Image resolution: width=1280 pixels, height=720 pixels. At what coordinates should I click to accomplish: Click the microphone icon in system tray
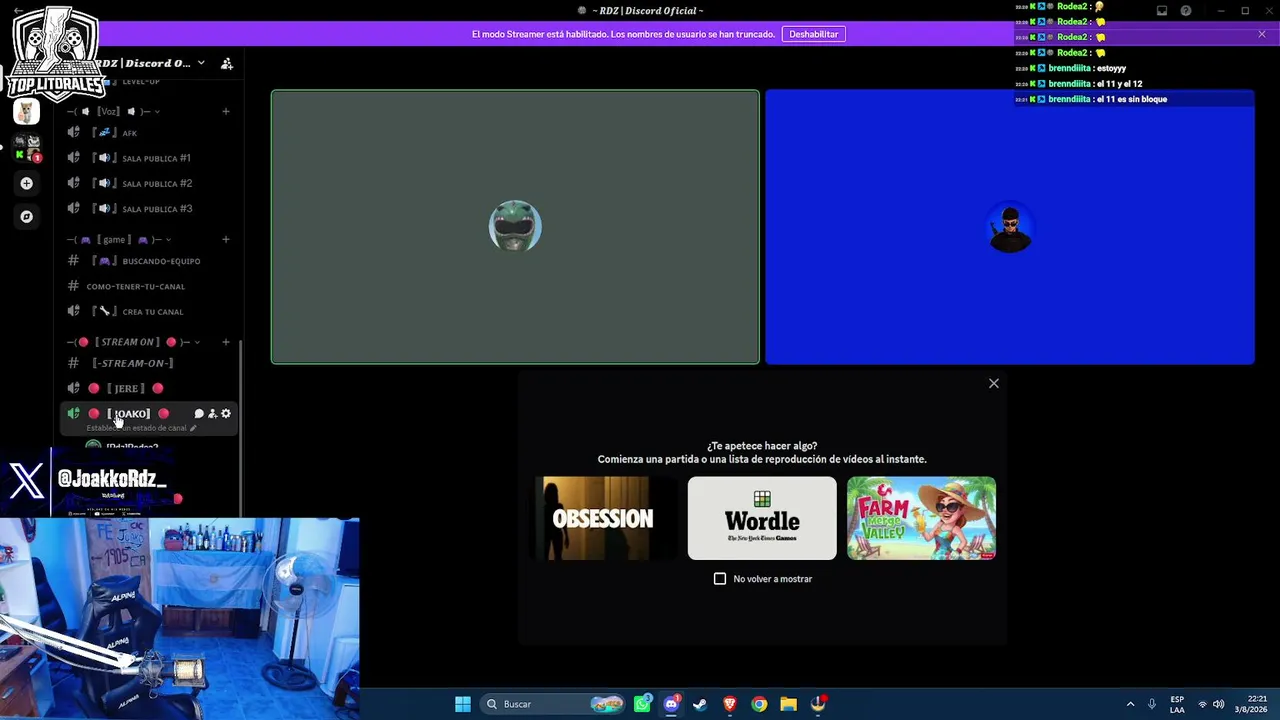[x=1152, y=704]
